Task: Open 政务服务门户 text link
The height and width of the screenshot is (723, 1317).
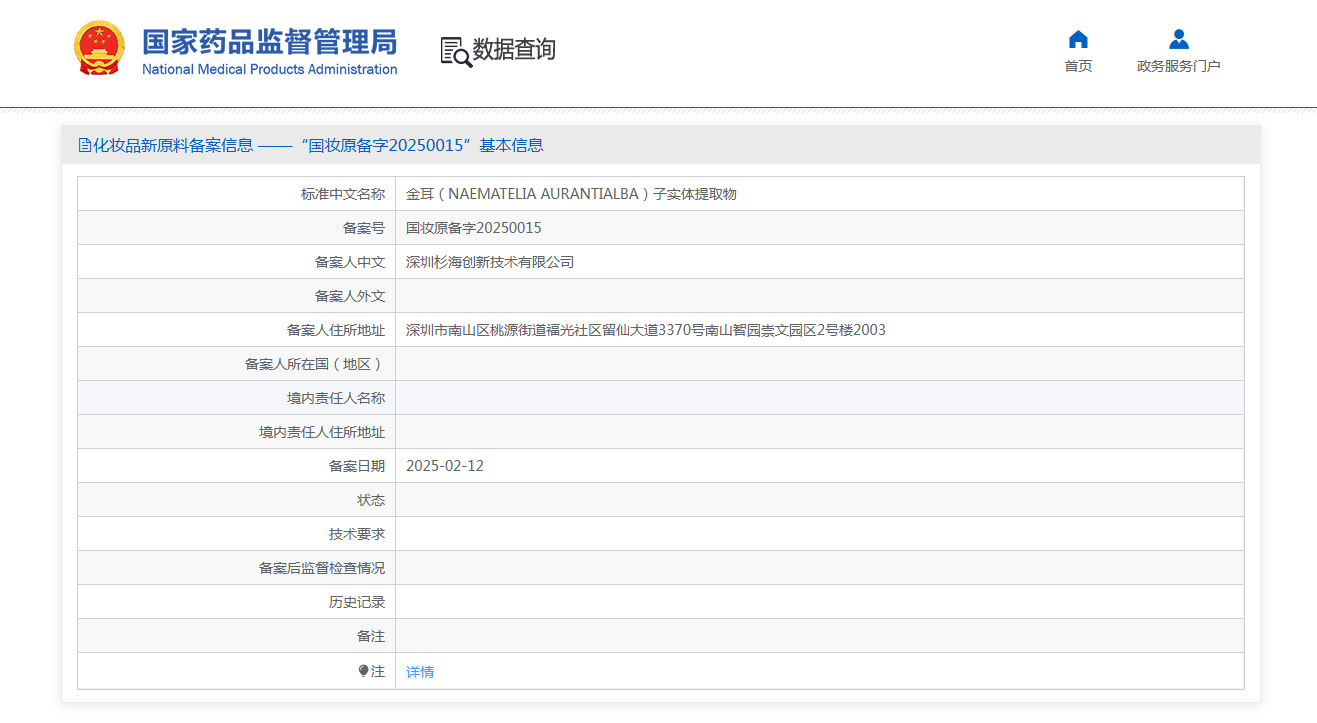Action: (x=1179, y=66)
